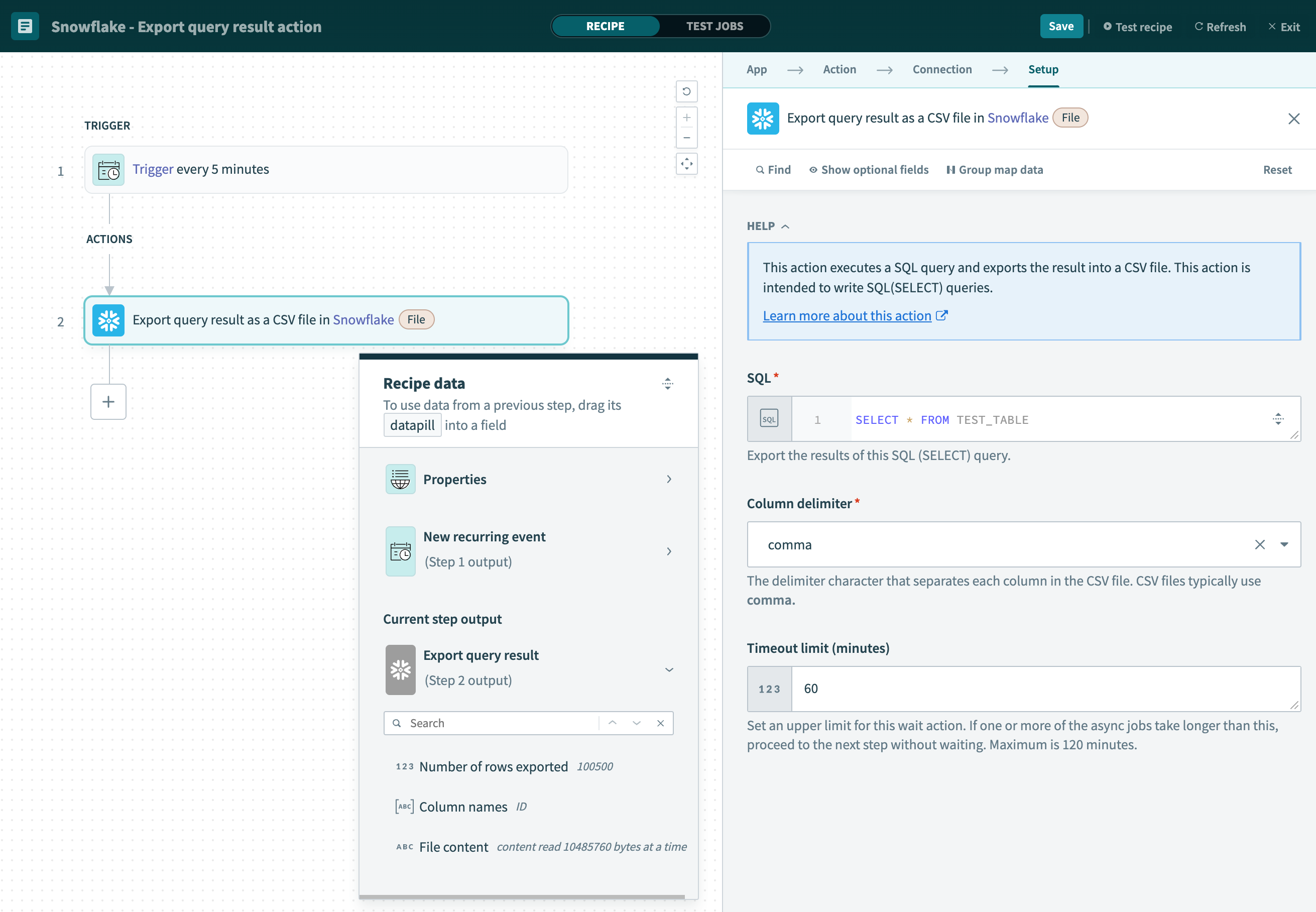Switch to the TEST JOBS tab
Viewport: 1316px width, 912px height.
[714, 26]
